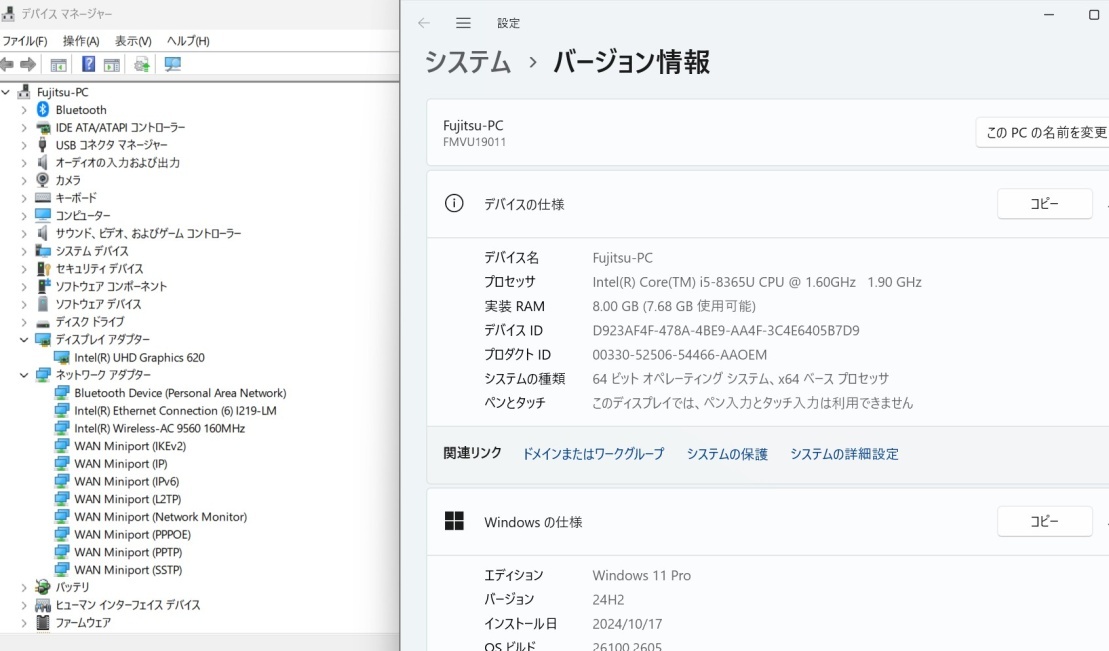Viewport: 1109px width, 651px height.
Task: Click the back arrow in Device Manager toolbar
Action: click(x=7, y=64)
